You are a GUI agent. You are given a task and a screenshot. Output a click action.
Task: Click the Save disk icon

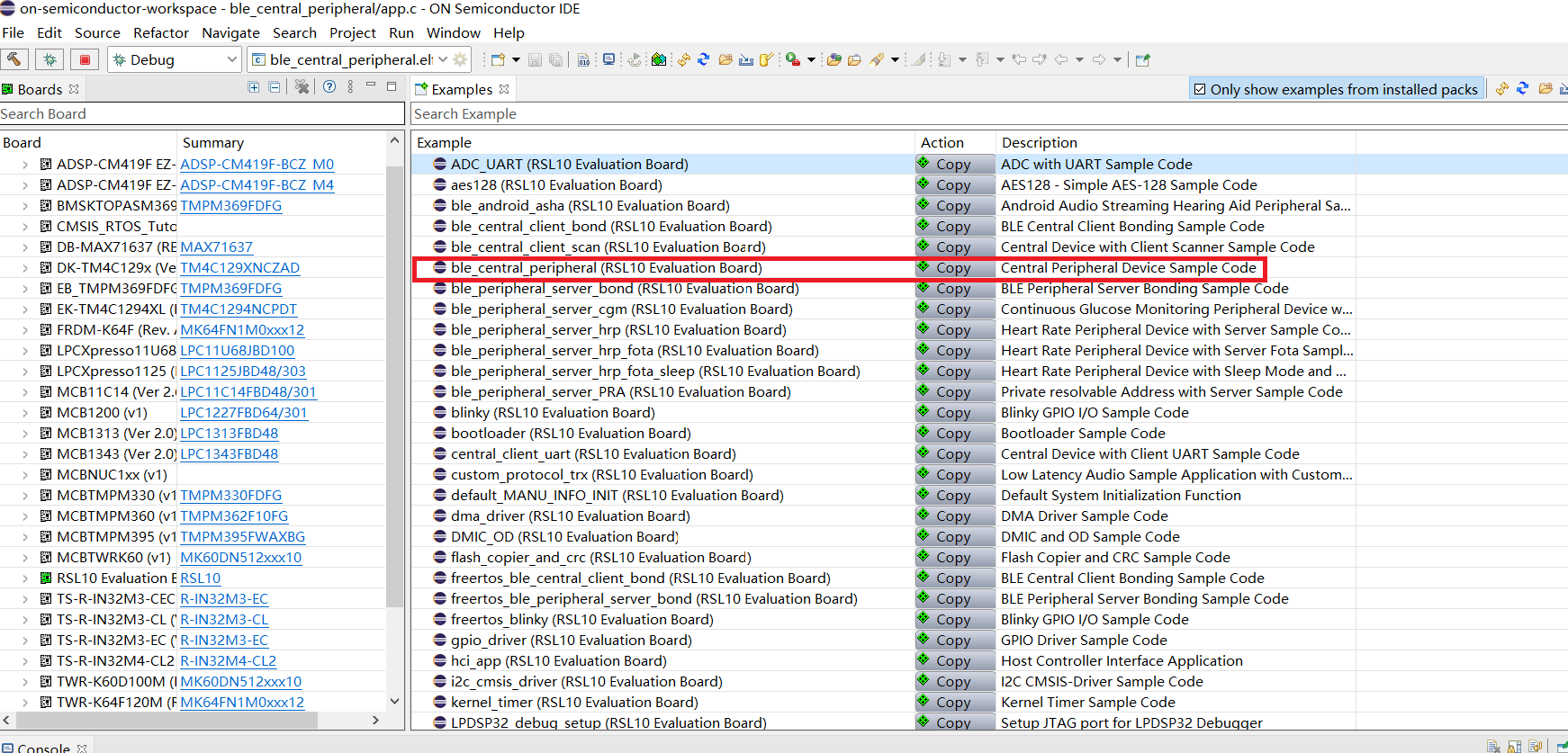point(535,59)
